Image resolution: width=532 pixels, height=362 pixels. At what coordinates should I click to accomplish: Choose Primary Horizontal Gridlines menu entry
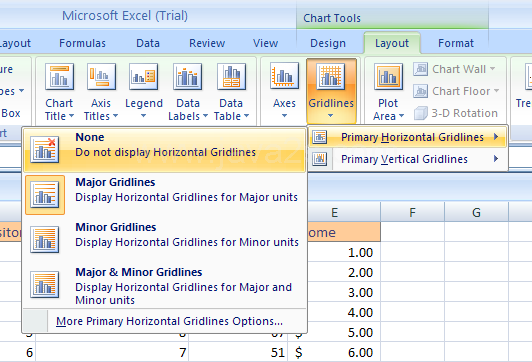pos(408,137)
